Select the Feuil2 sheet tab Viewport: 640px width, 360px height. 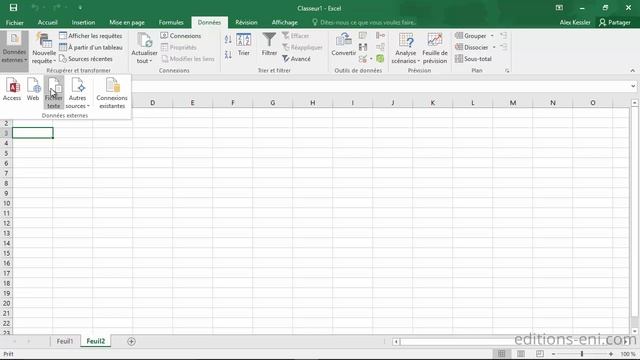(96, 341)
